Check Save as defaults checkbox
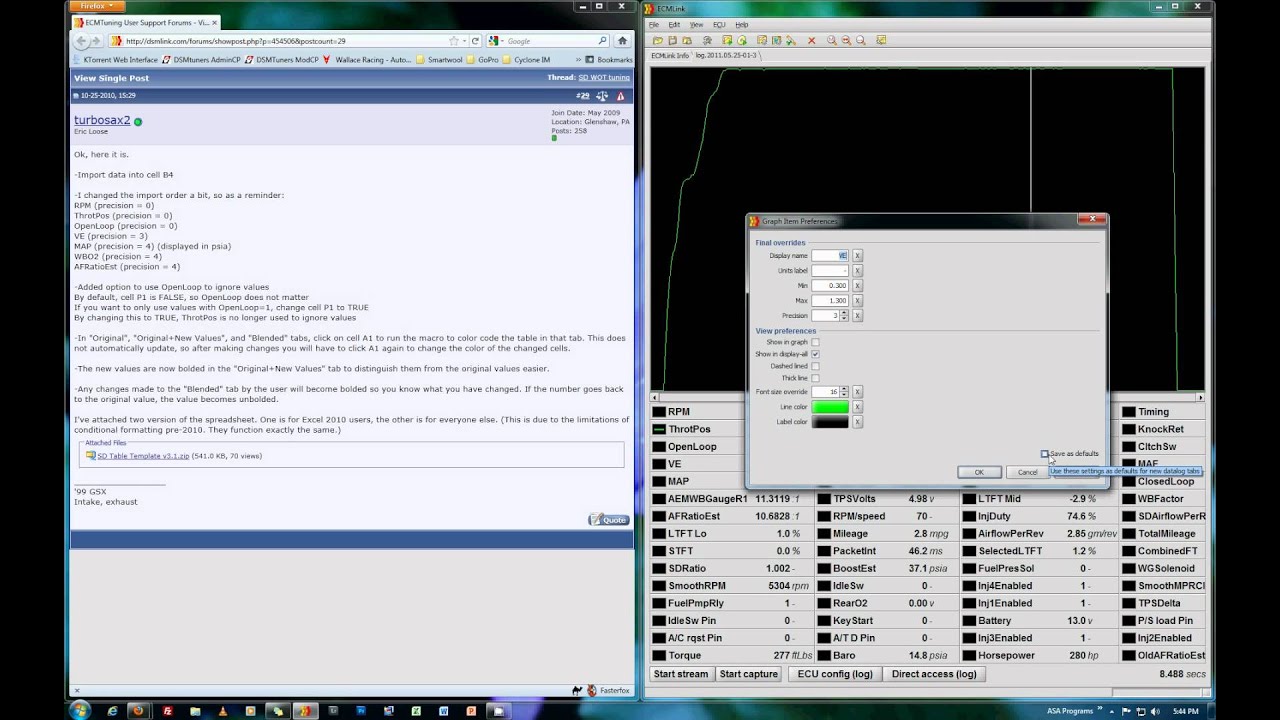The width and height of the screenshot is (1280, 720). click(x=1045, y=454)
